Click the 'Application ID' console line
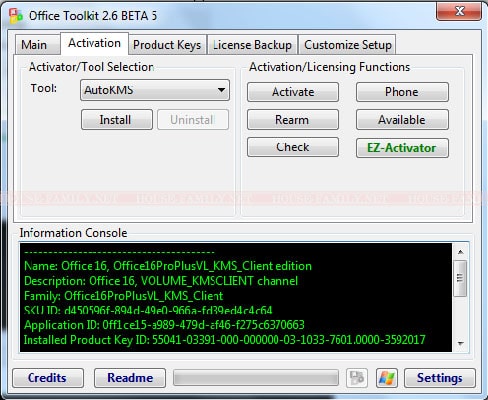The width and height of the screenshot is (488, 400). click(164, 325)
